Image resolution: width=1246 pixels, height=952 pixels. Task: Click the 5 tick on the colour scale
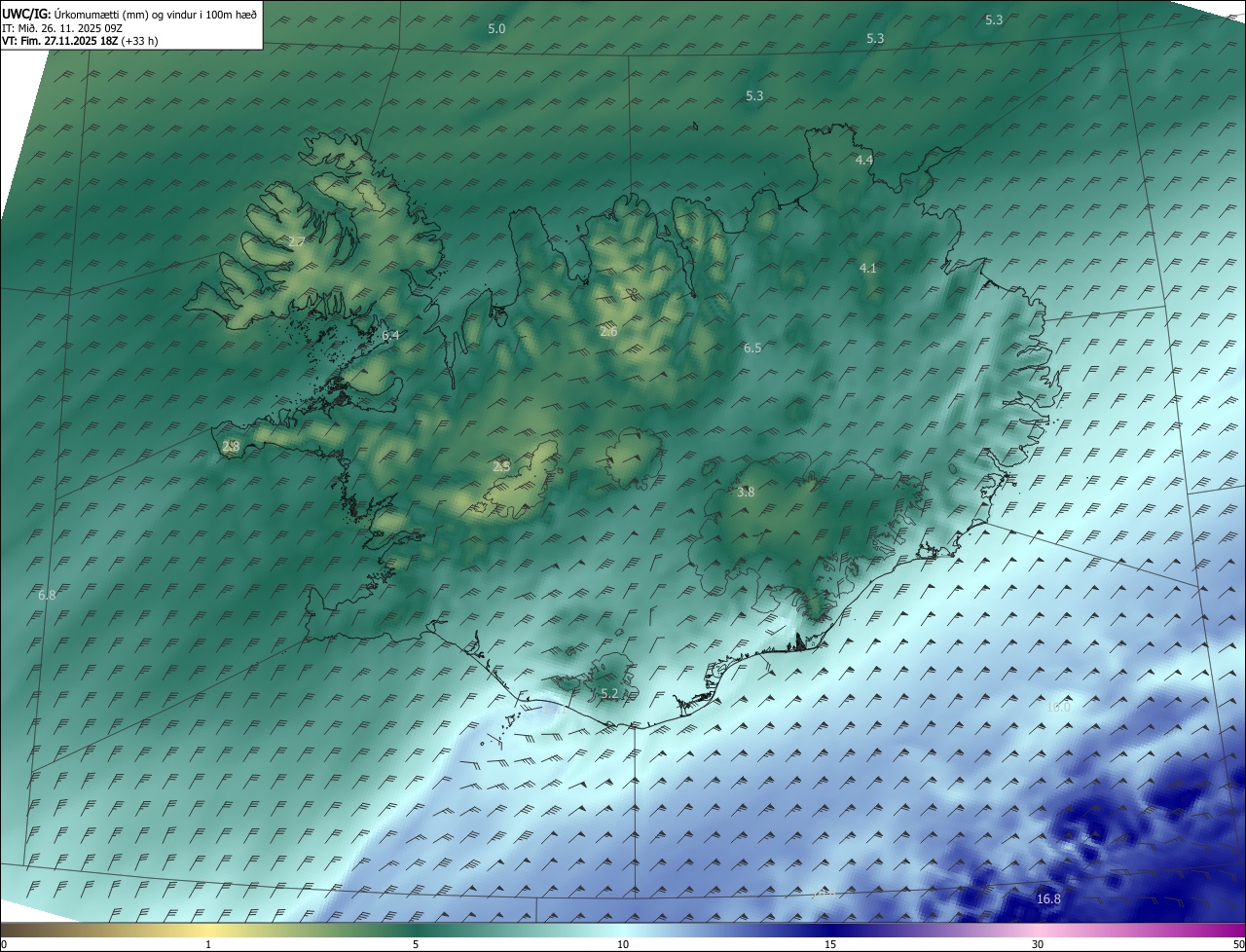pyautogui.click(x=416, y=944)
